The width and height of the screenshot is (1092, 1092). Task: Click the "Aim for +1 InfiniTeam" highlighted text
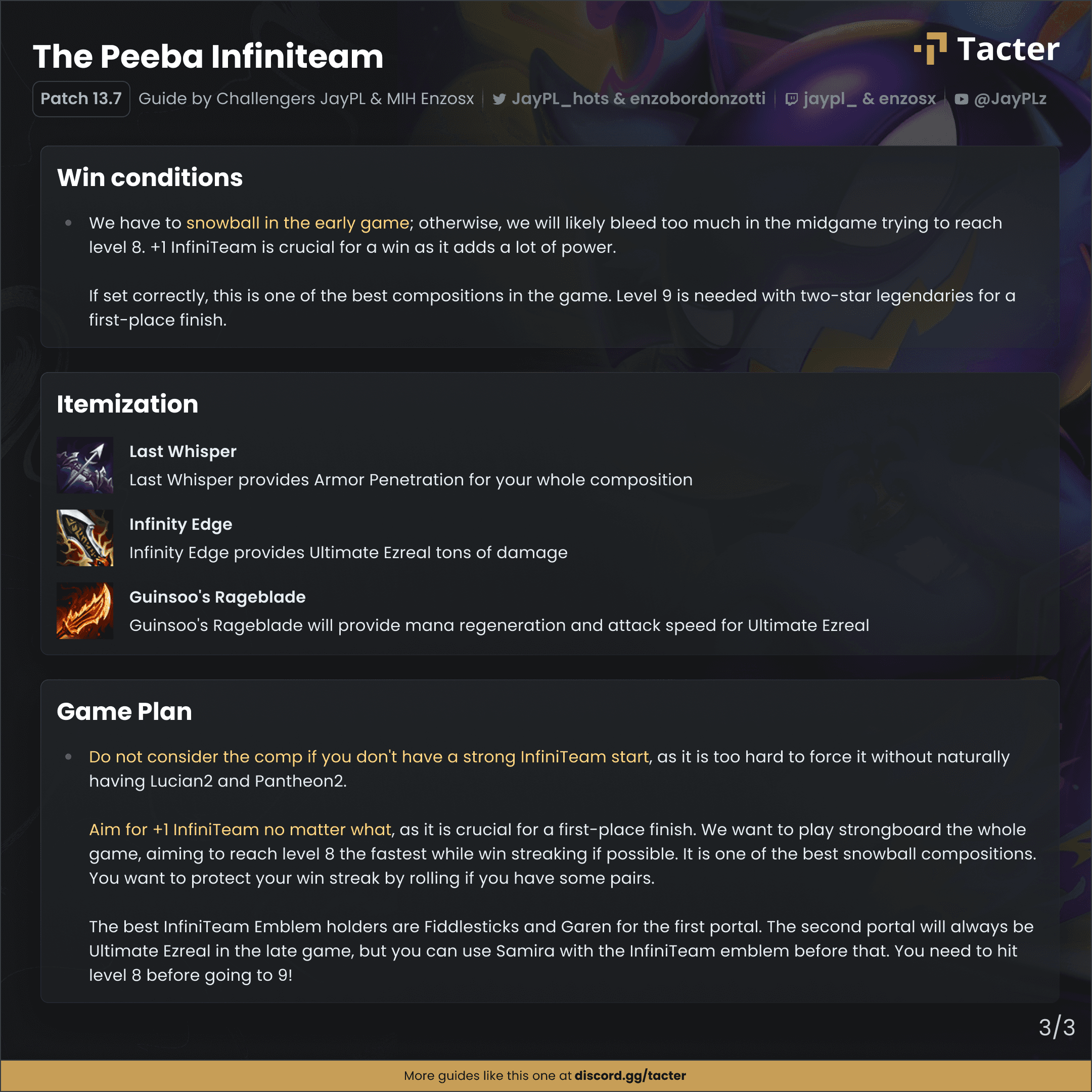(174, 829)
